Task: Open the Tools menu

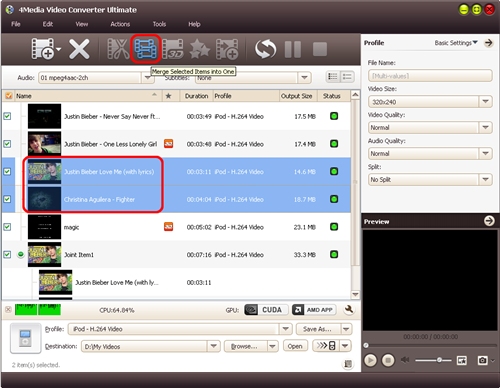Action: pyautogui.click(x=159, y=24)
